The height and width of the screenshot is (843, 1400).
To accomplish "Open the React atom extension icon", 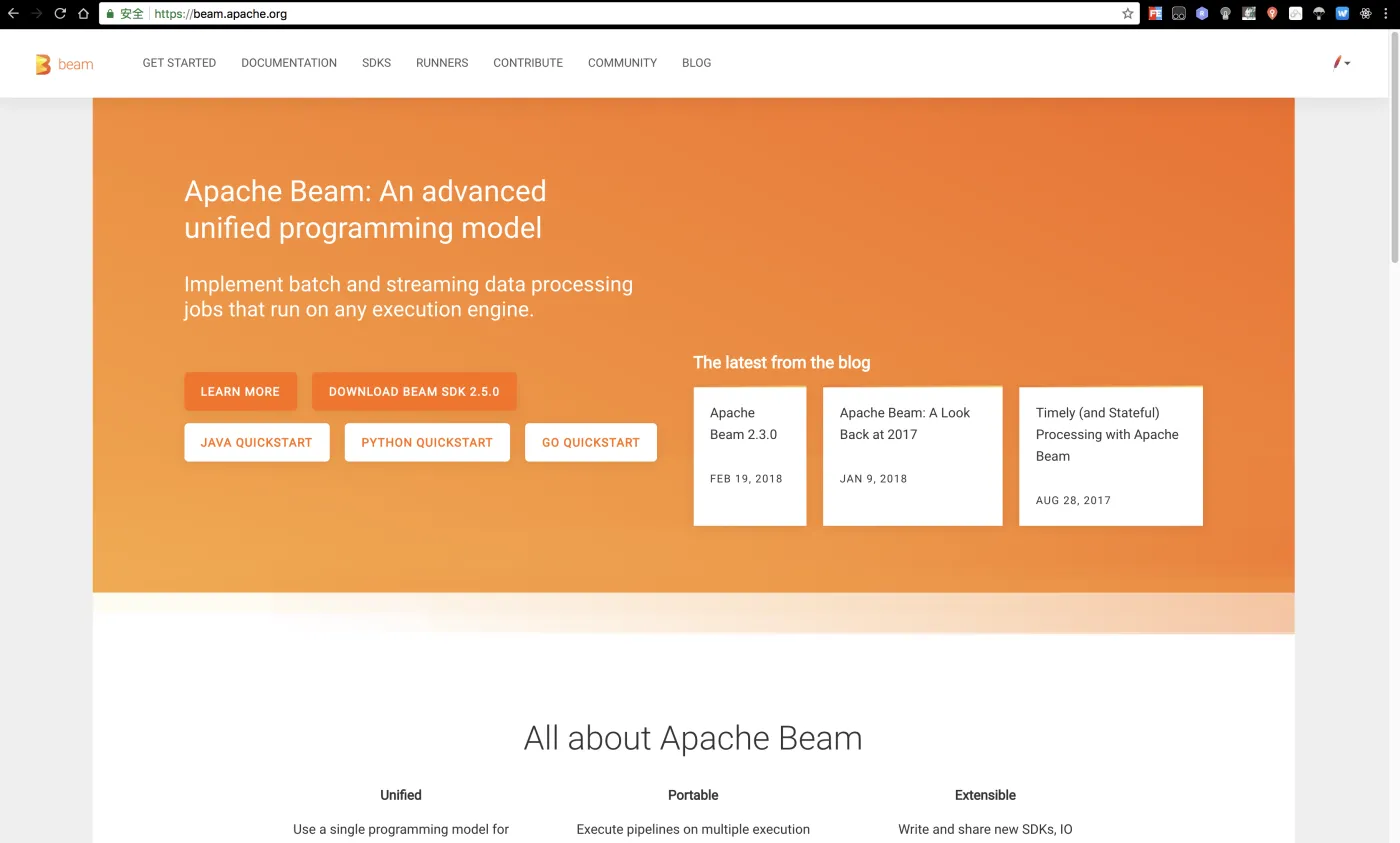I will pos(1366,14).
